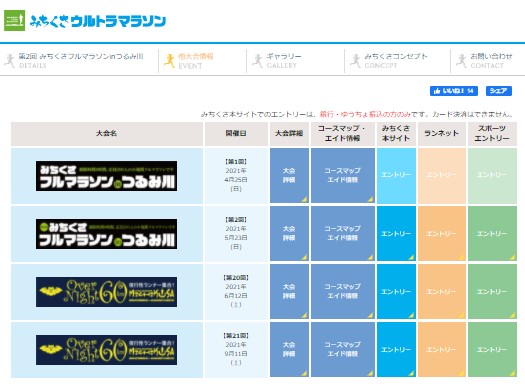This screenshot has height=388, width=525.
Task: Open 大会詳細 for the April 25 race
Action: tap(289, 175)
